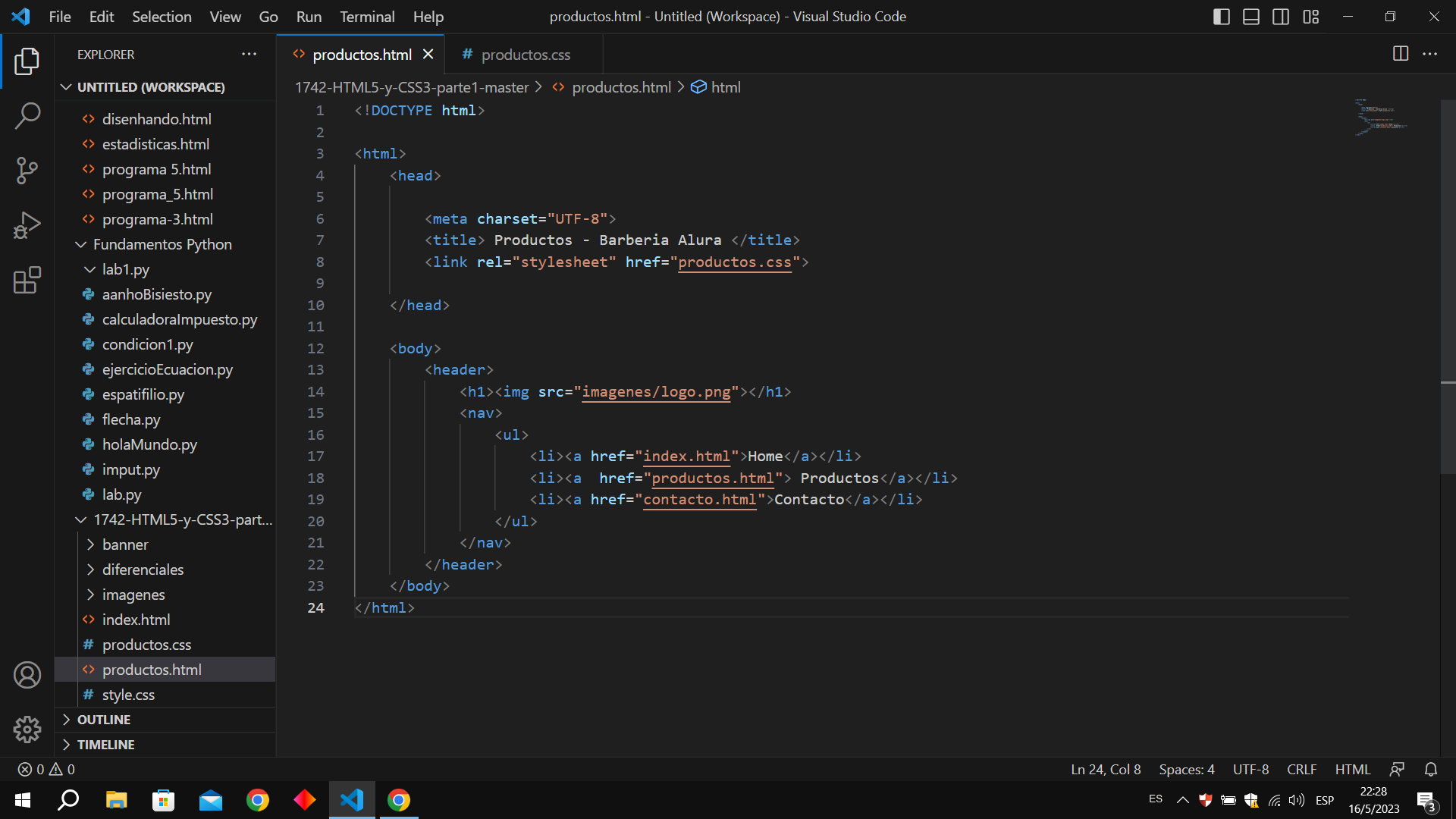Click the editor vertical scrollbar
Screen dimensions: 1456x819
(x=1448, y=287)
